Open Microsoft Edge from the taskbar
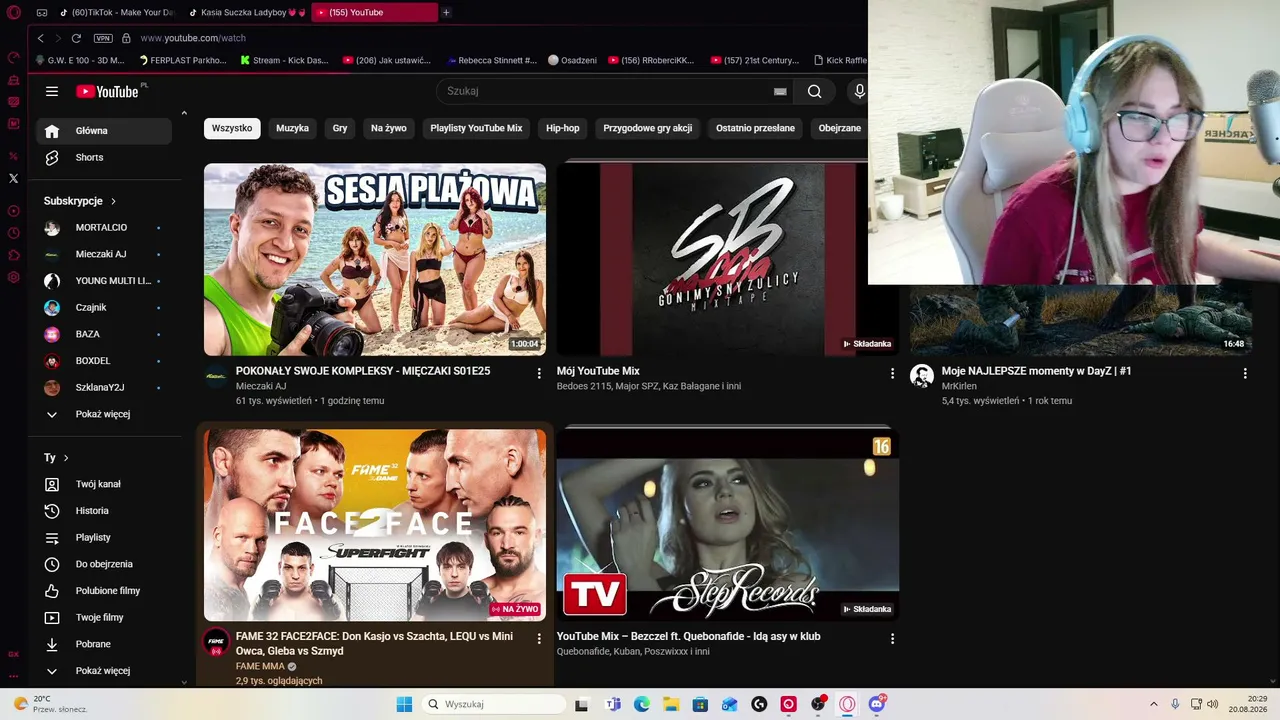Viewport: 1280px width, 720px height. (642, 704)
